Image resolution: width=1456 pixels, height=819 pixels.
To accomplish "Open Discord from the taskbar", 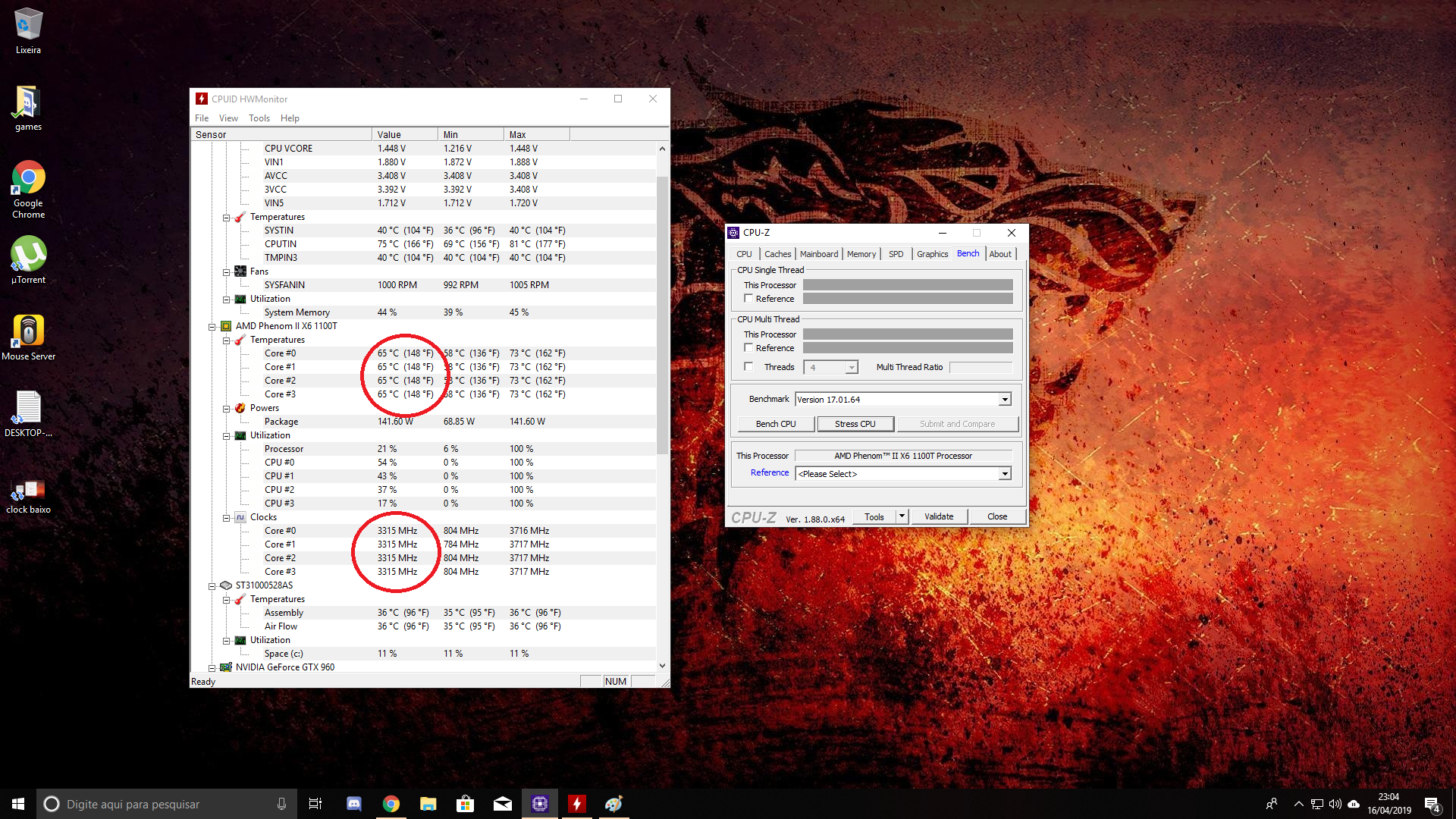I will 354,804.
